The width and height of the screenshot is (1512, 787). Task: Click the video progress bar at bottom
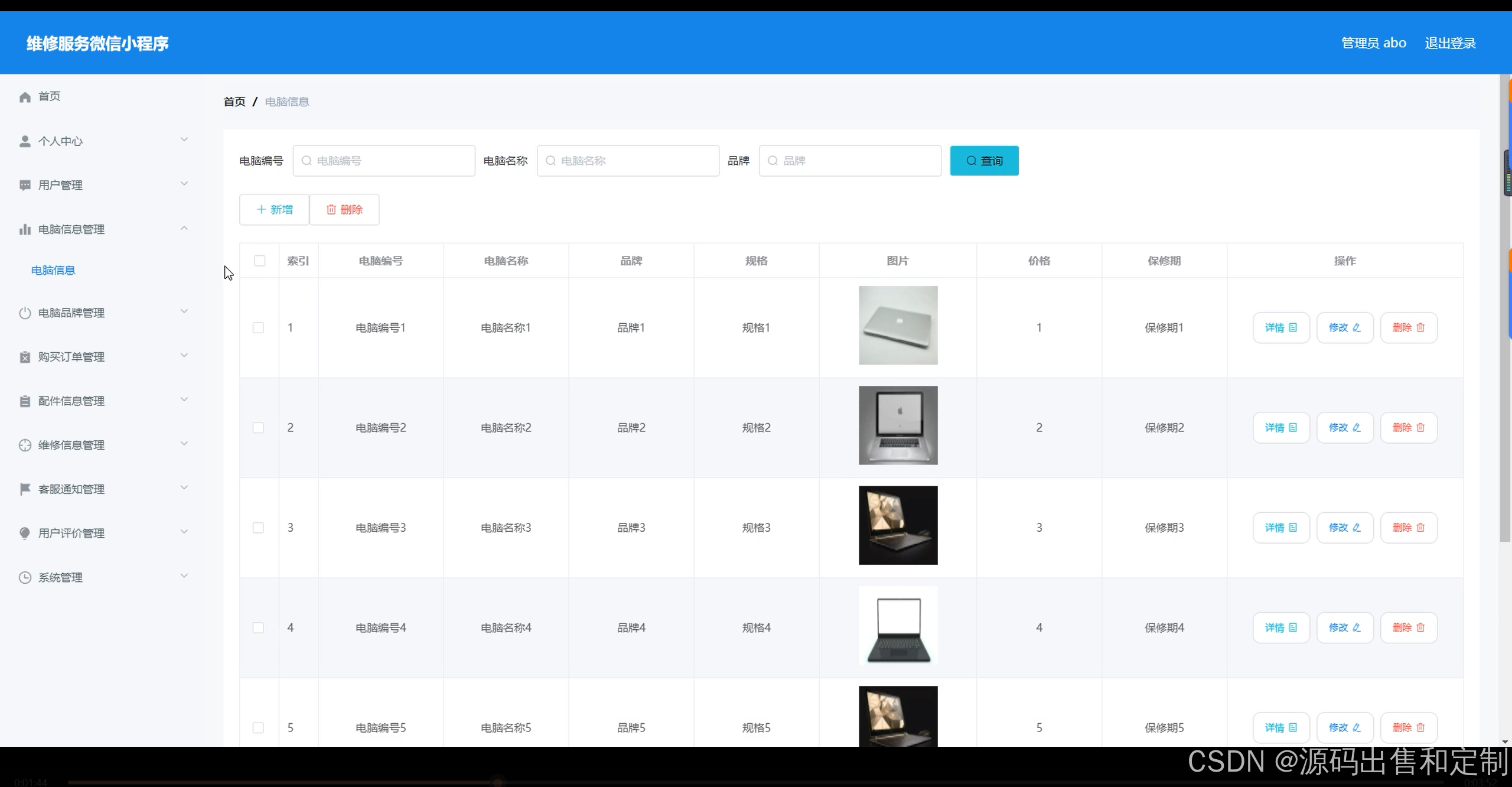coord(756,782)
